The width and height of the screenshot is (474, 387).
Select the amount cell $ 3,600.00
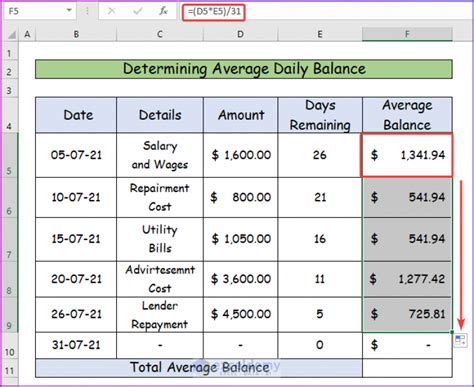[x=240, y=279]
